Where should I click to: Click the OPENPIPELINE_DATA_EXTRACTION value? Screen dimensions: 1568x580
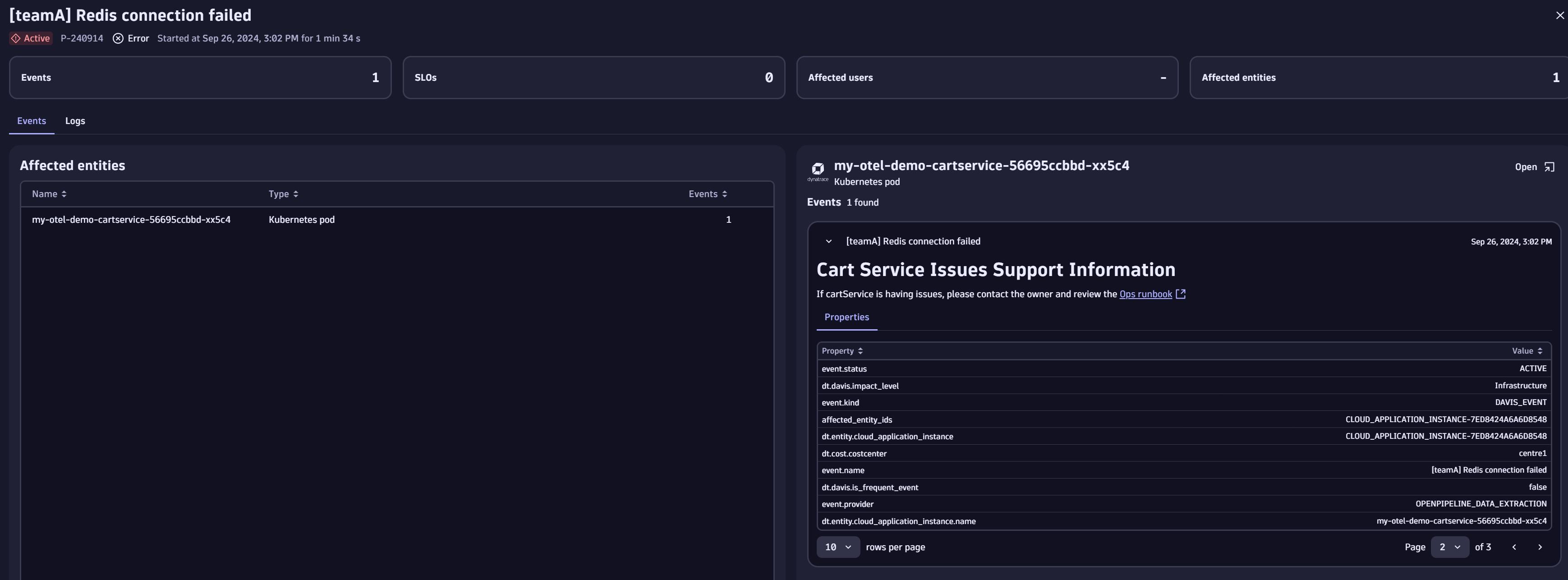[1481, 504]
